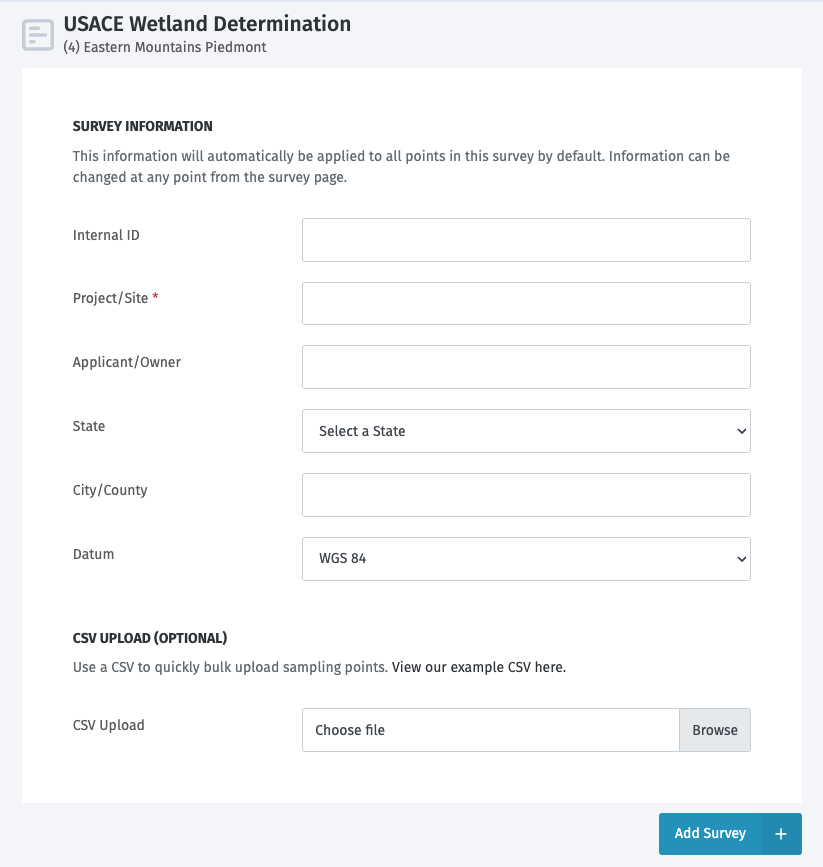Click the SURVEY INFORMATION section heading

142,126
